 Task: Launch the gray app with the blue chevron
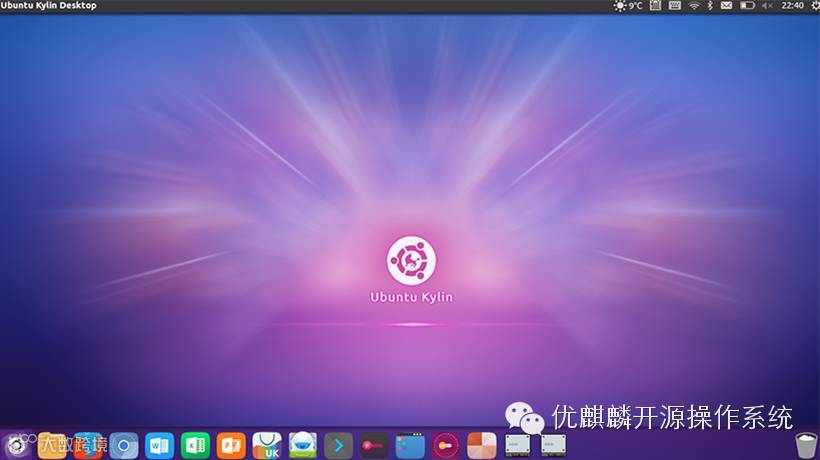(338, 446)
